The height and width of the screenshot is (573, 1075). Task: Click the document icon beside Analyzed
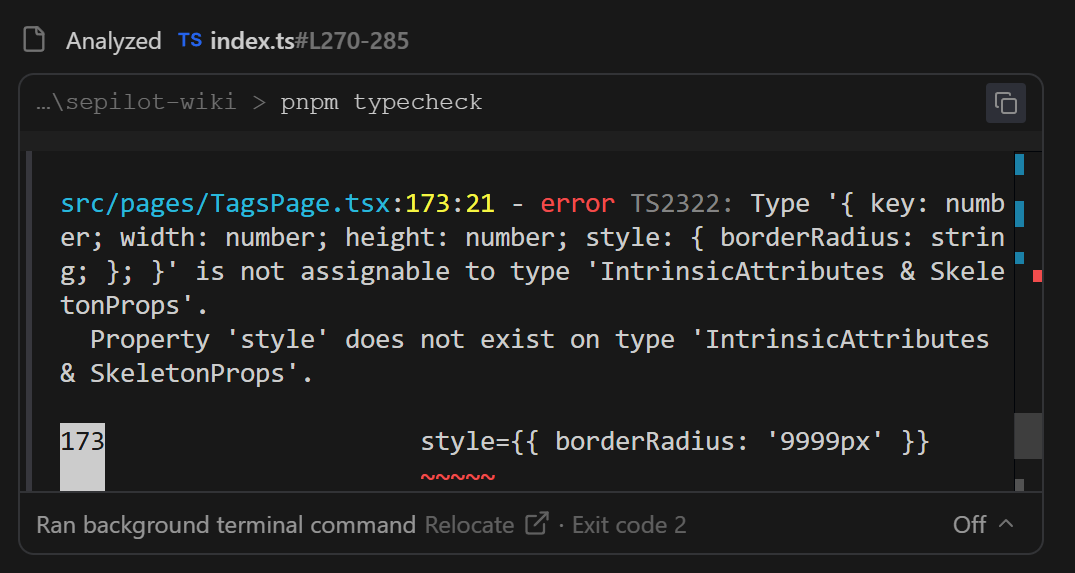(35, 40)
